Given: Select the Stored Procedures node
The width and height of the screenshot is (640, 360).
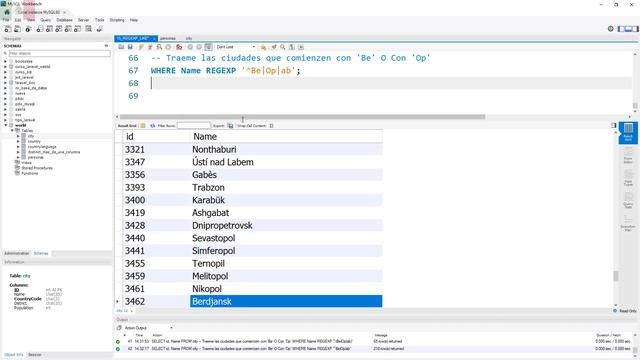Looking at the screenshot, I should tap(37, 168).
